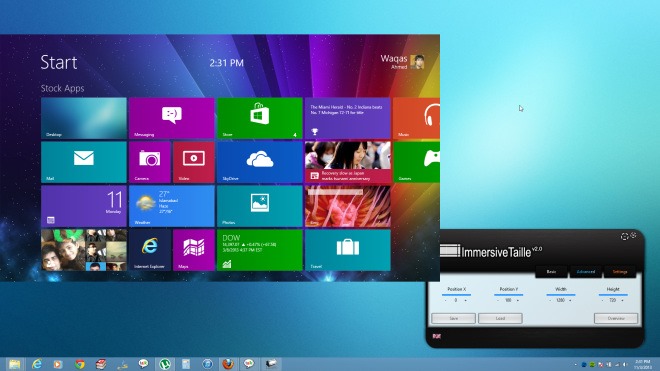Click the volume icon in system tray
This screenshot has height=371, width=660.
625,364
